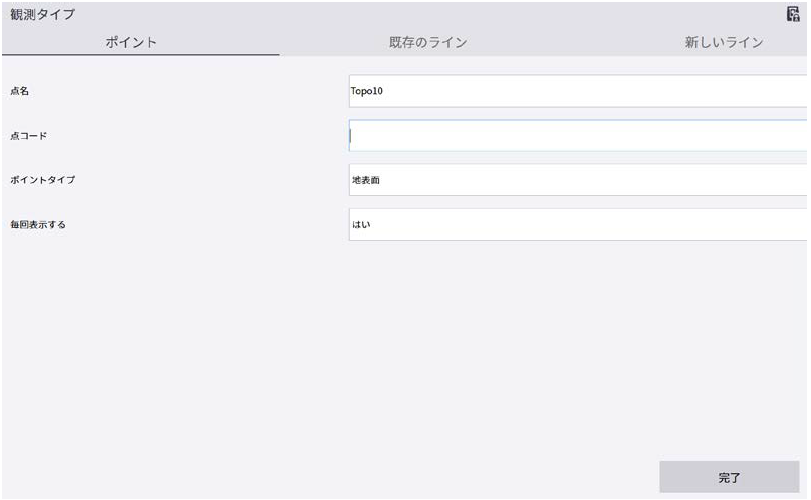Open the ポイントタイプ selection box
This screenshot has width=811, height=500.
point(578,180)
